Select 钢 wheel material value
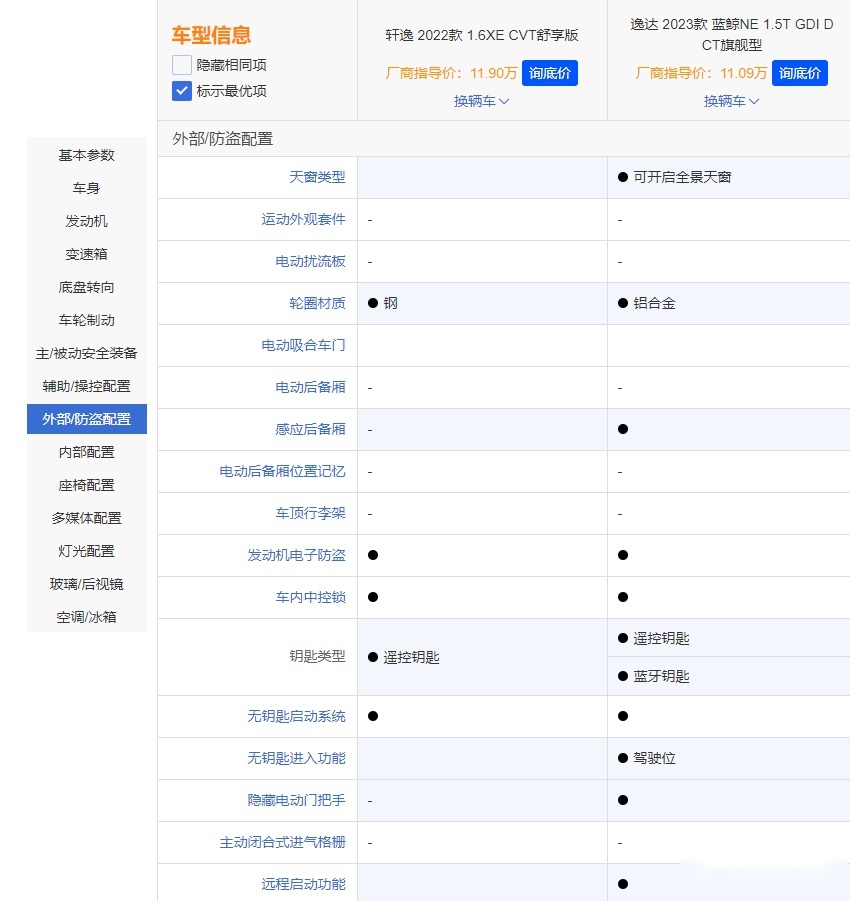The image size is (850, 901). (x=391, y=303)
